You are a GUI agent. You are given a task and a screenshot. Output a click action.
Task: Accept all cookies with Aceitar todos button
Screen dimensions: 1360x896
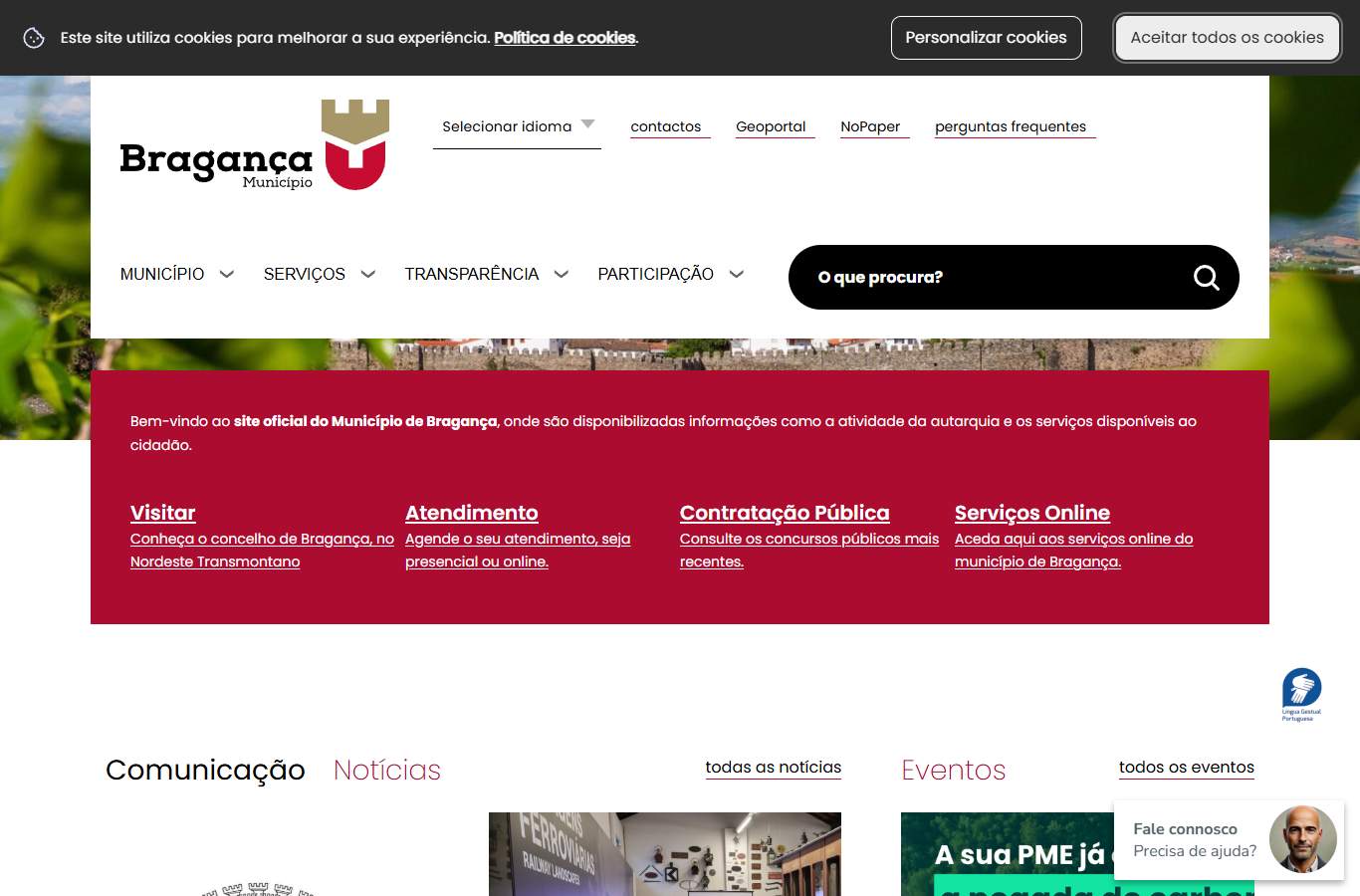[x=1227, y=38]
